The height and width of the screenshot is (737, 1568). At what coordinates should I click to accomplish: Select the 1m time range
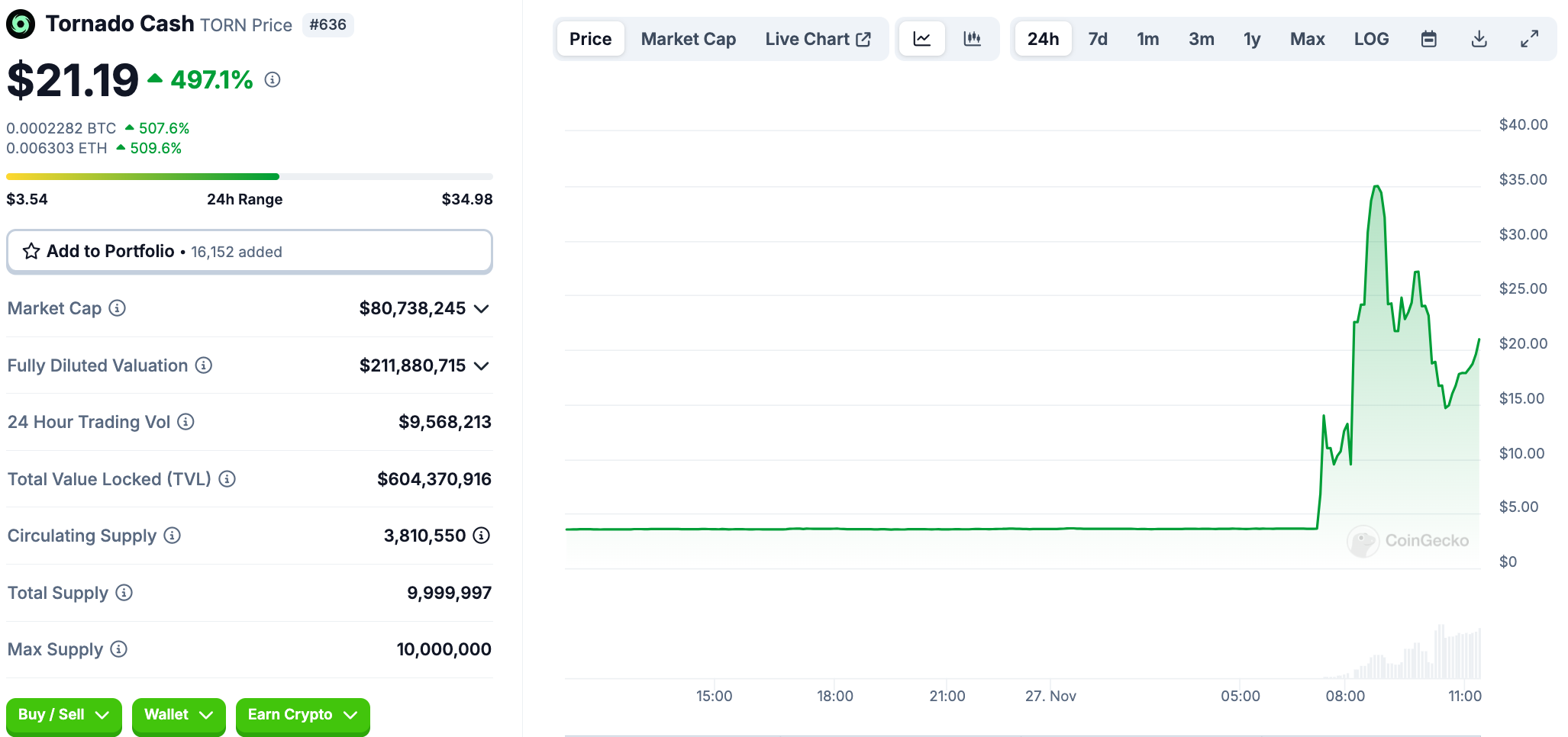click(x=1148, y=39)
